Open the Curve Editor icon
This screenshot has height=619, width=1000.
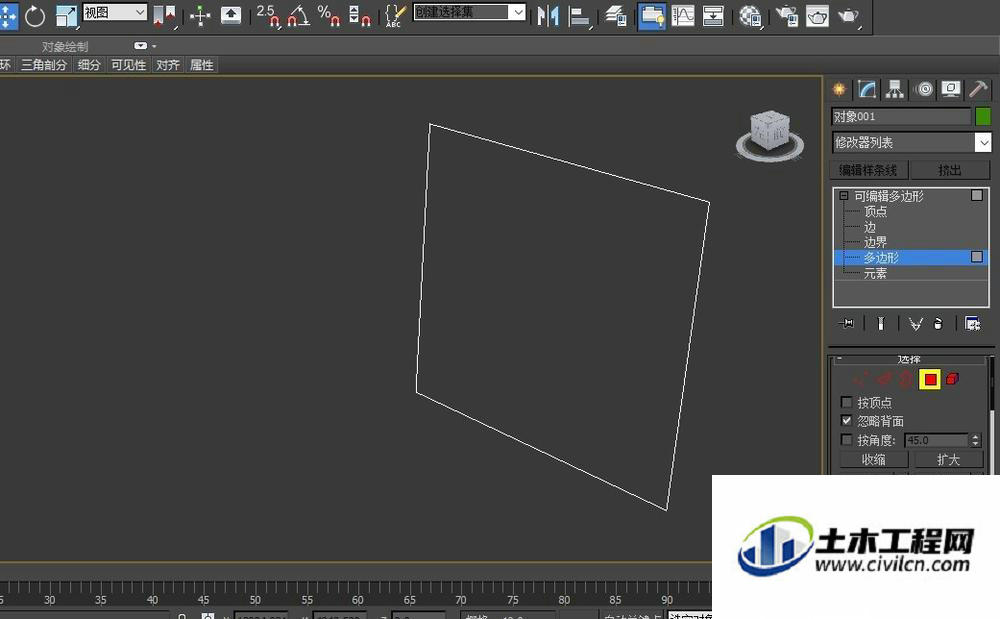pos(682,16)
